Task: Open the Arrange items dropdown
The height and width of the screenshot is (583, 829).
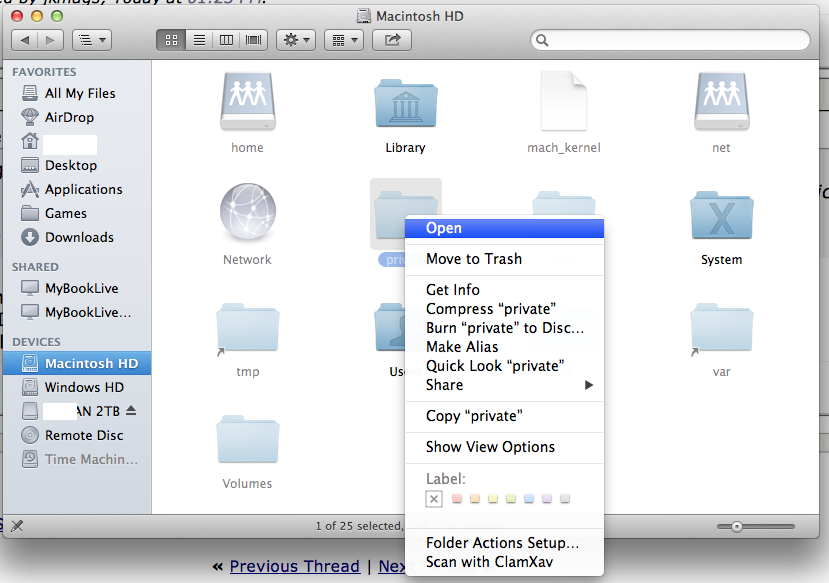Action: 344,40
